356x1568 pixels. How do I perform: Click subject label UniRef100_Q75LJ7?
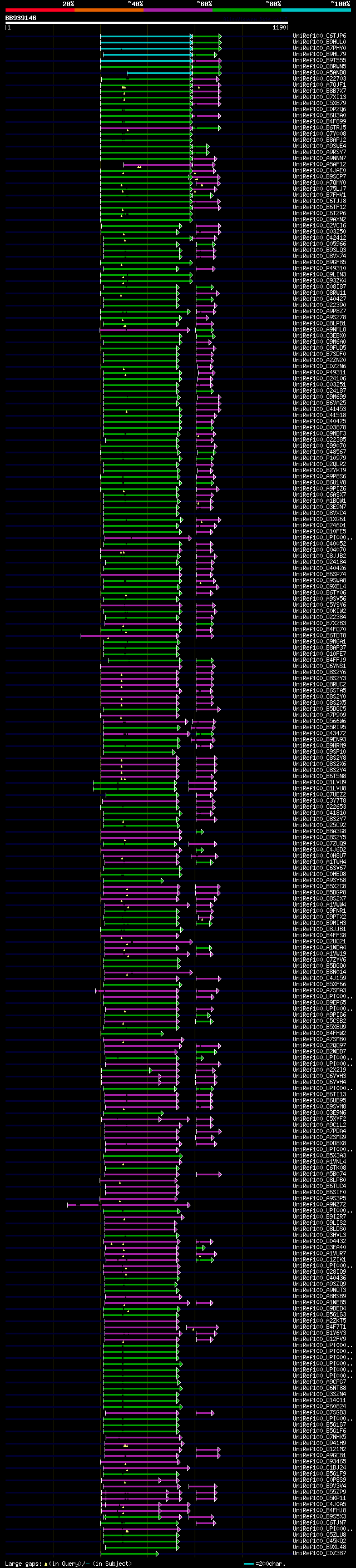[x=319, y=189]
